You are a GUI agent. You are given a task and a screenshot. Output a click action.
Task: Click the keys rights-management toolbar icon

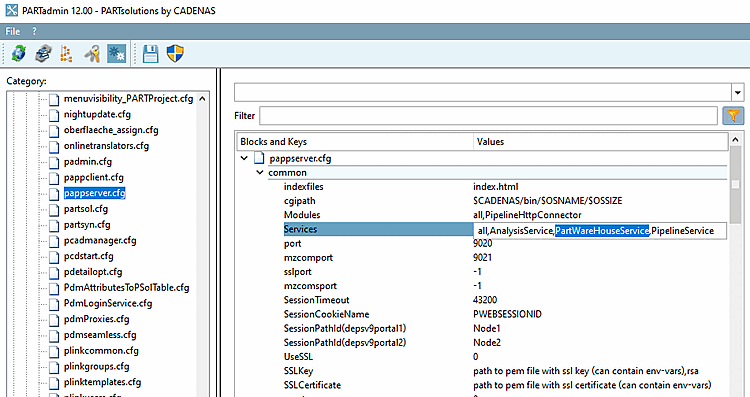[92, 53]
